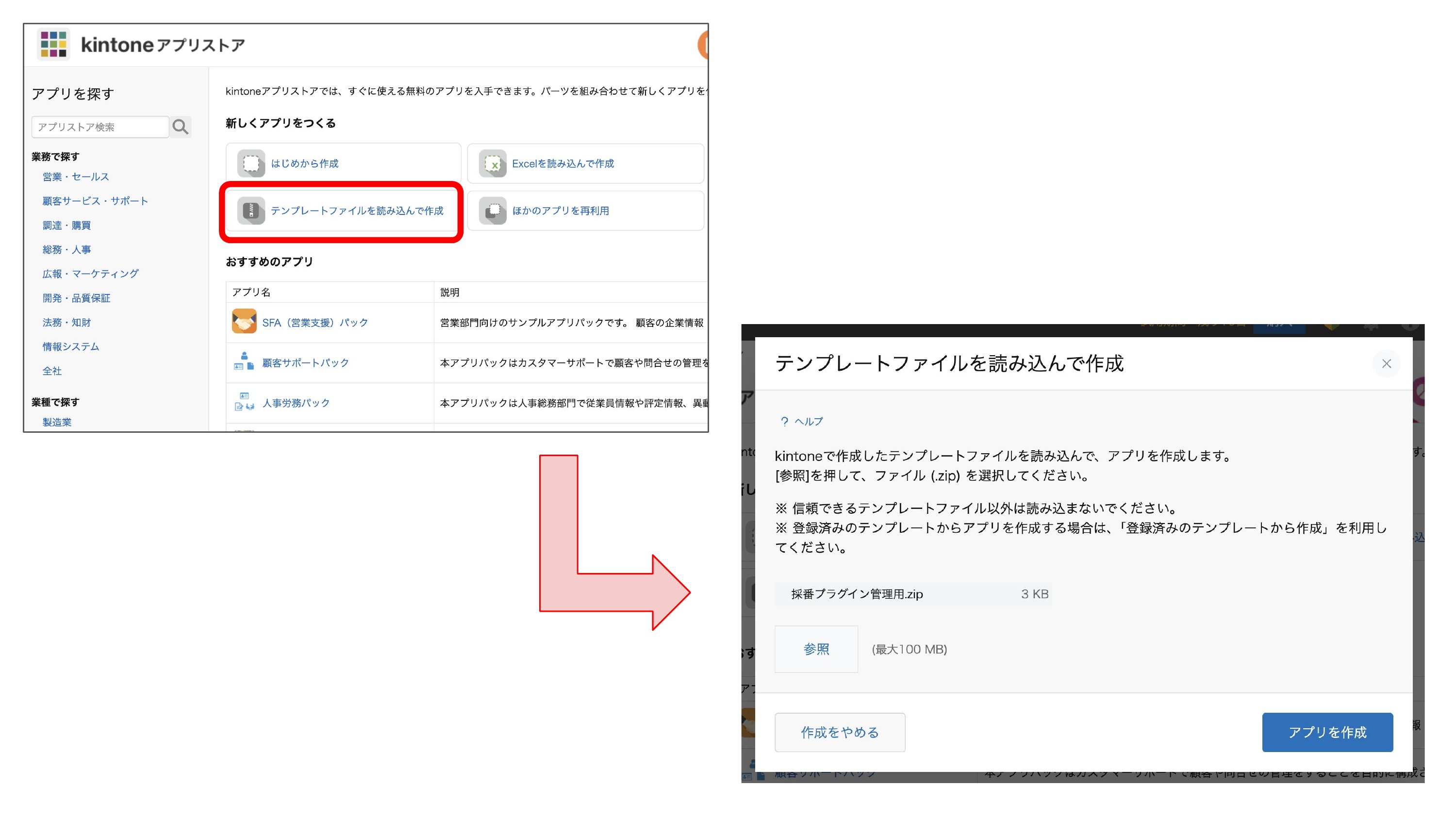Click the はじめから作成 dashed-square icon
1456x819 pixels.
pos(251,164)
